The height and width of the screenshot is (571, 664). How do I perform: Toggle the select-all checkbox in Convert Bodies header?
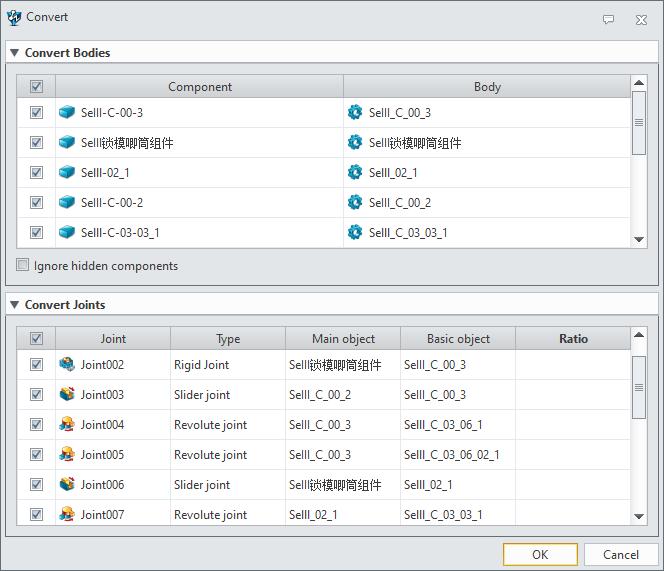37,87
